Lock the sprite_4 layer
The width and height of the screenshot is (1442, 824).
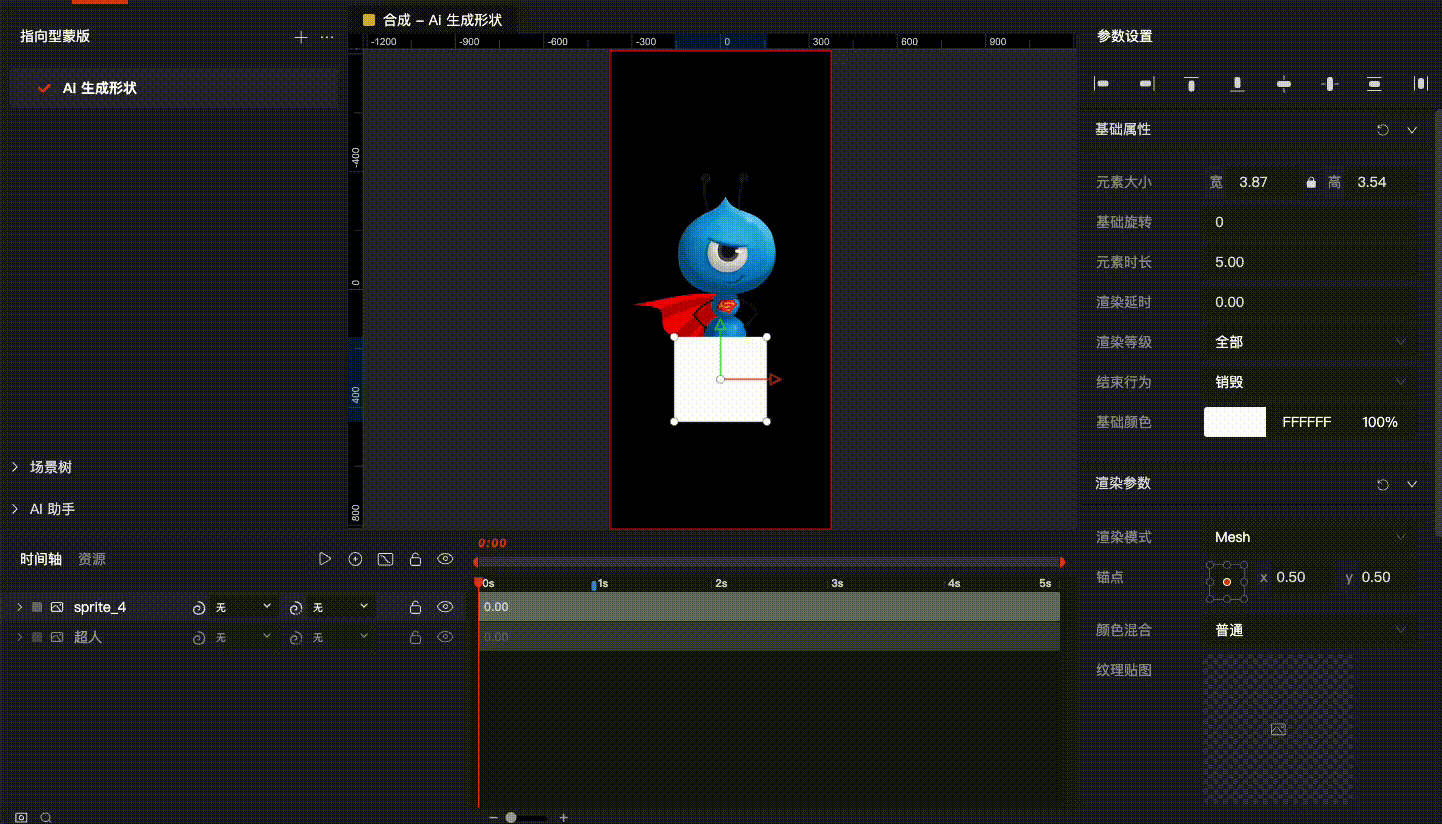point(415,607)
